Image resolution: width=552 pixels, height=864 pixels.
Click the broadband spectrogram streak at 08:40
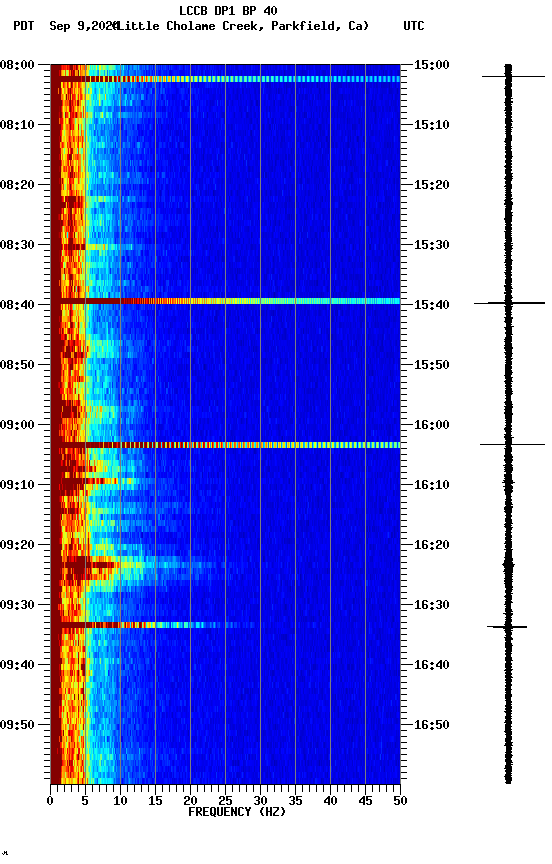(225, 301)
